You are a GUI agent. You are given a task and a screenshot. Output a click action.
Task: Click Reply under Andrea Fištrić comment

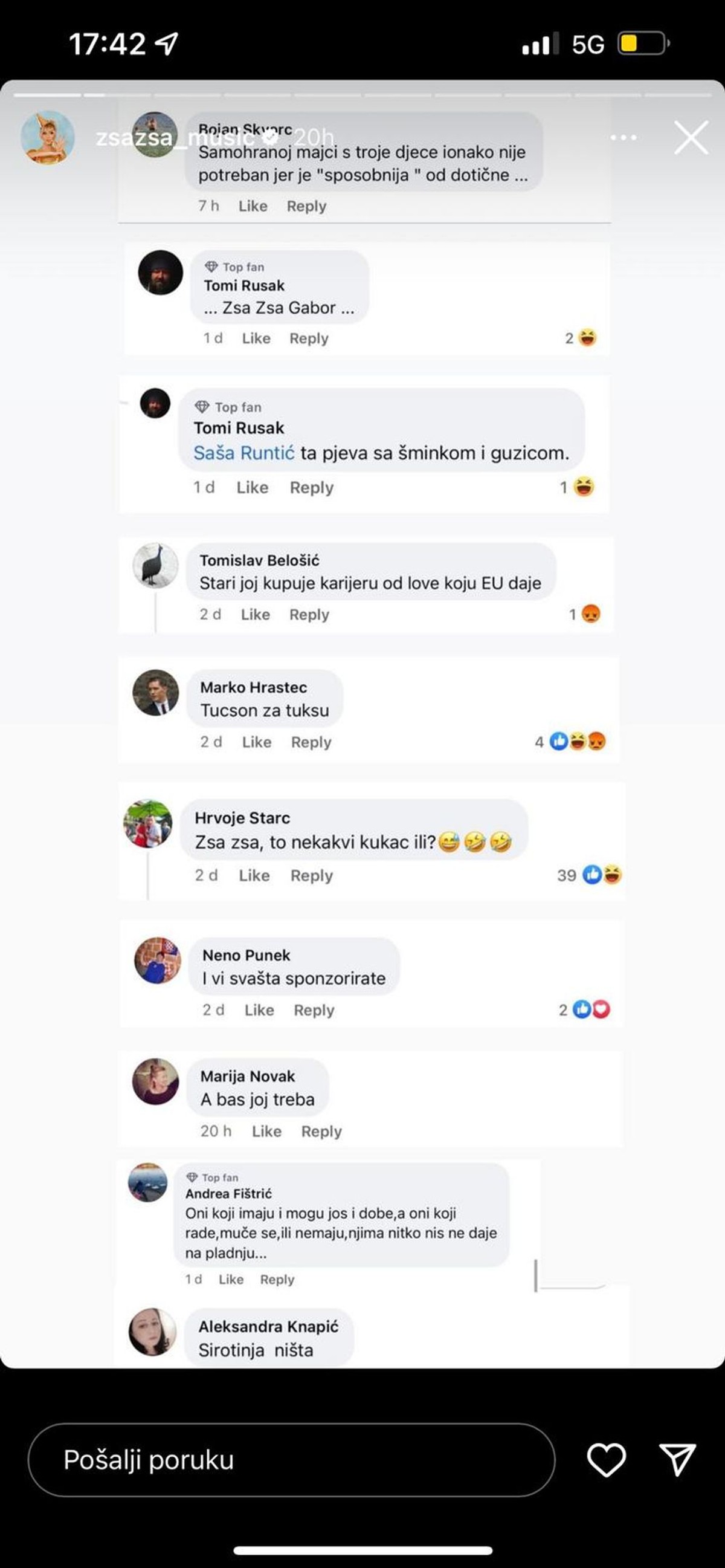tap(277, 1280)
